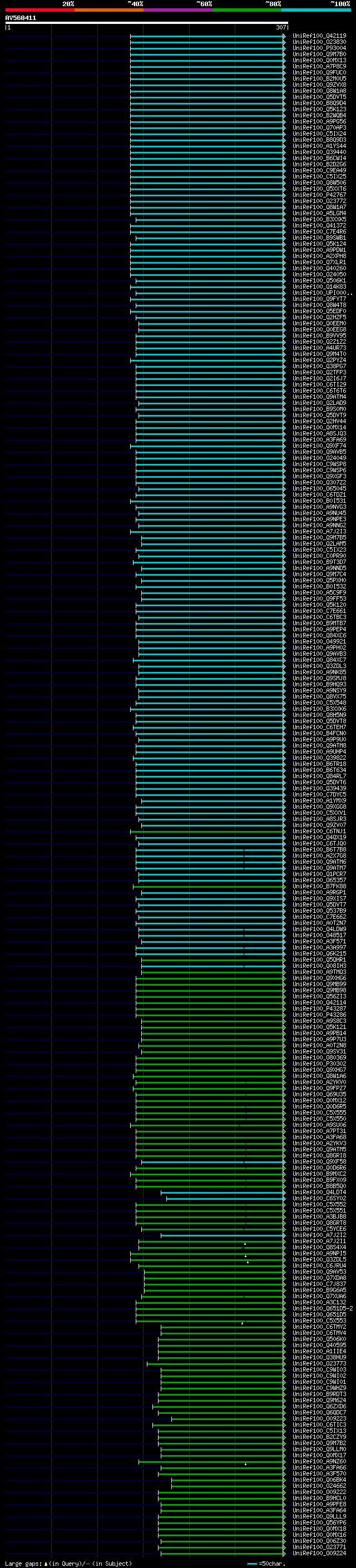356x1568 pixels.
Task: Click the query end position value 307
Action: tap(280, 27)
